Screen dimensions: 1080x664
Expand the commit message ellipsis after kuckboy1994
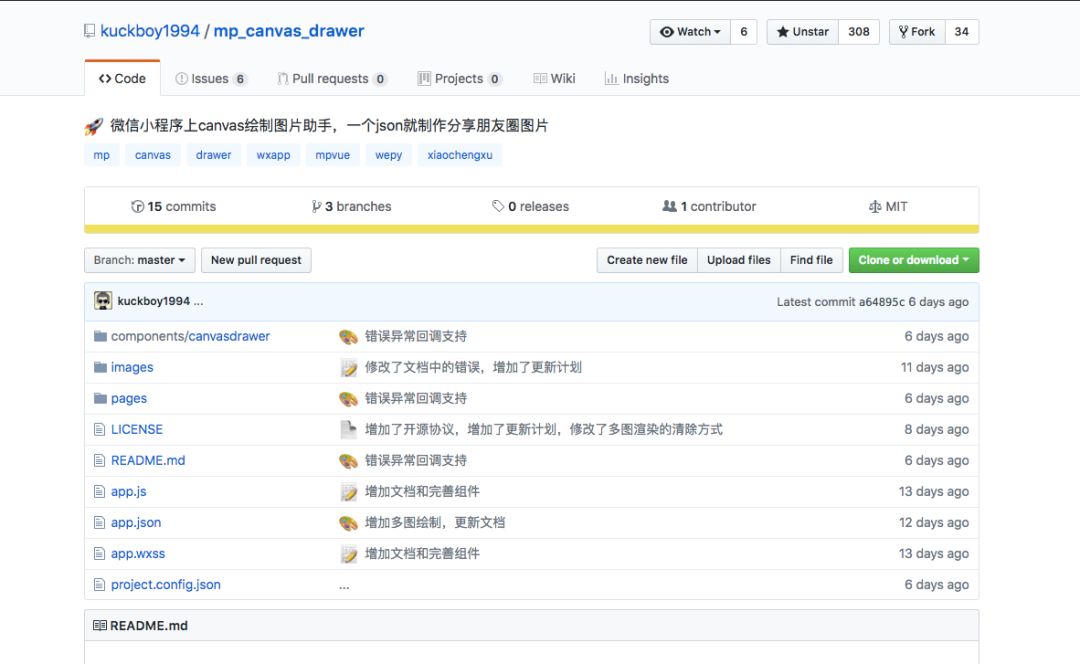click(x=198, y=302)
